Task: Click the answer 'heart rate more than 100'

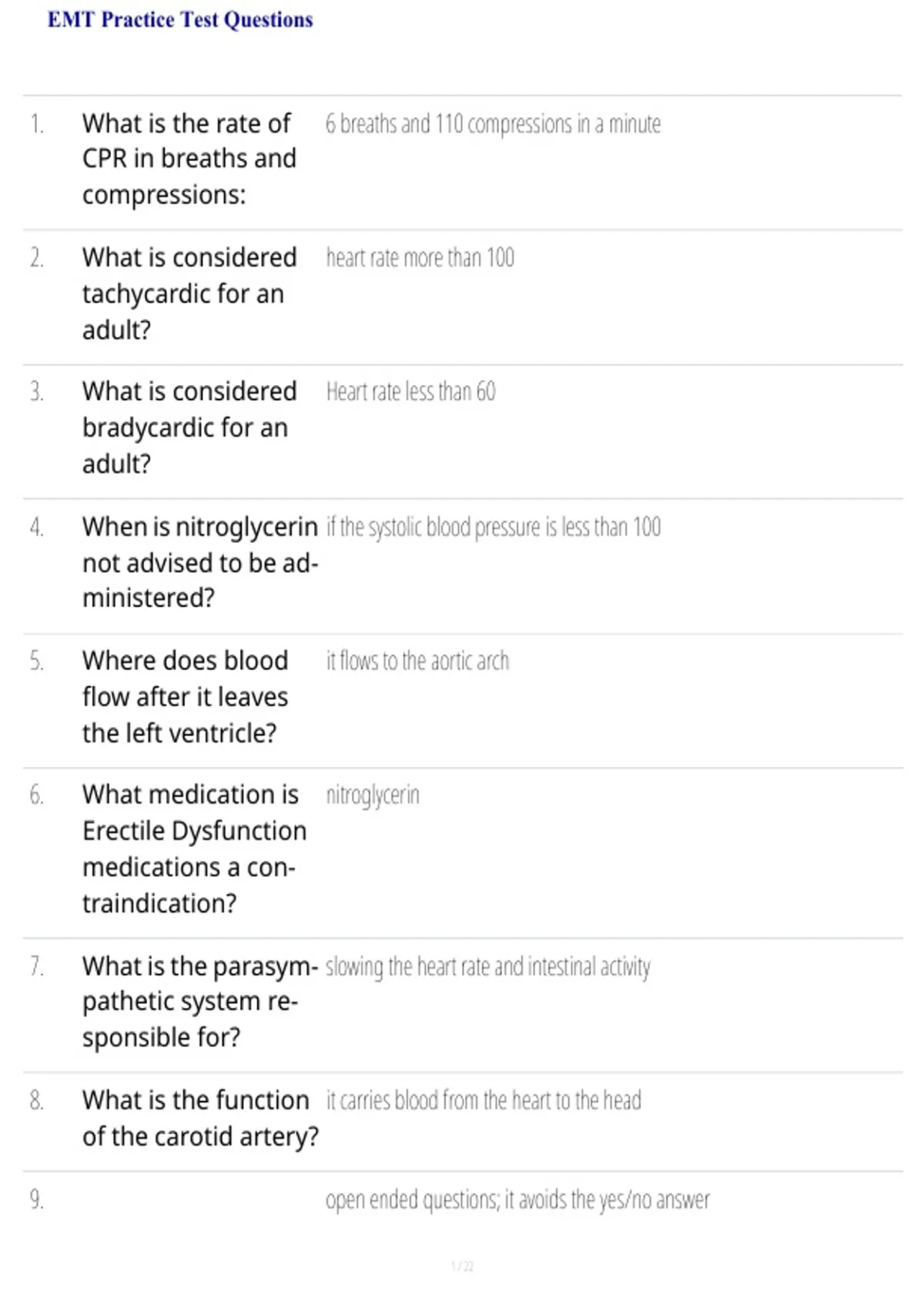Action: pyautogui.click(x=420, y=258)
